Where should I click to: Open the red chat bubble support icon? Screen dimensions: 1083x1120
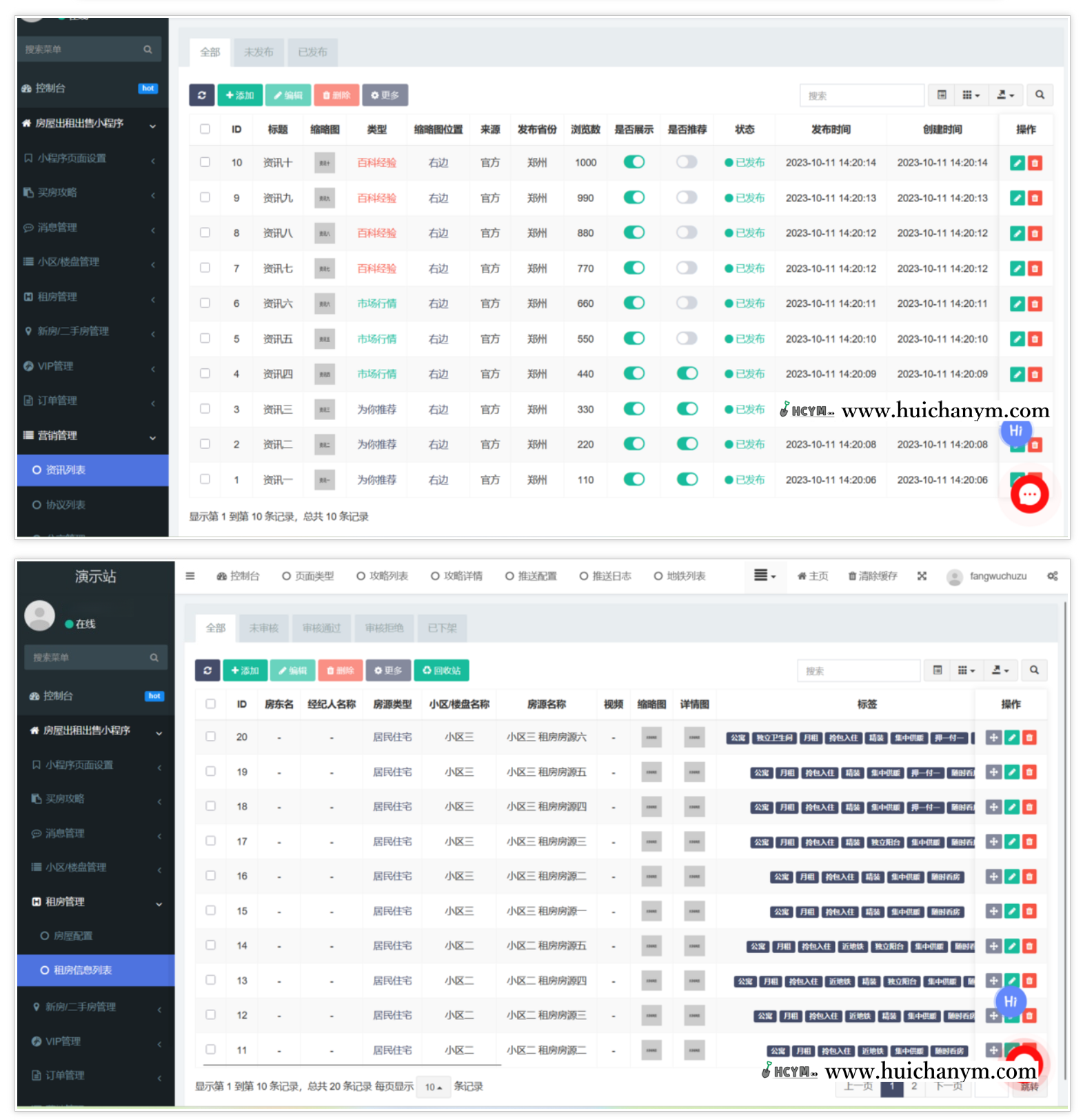pyautogui.click(x=1029, y=494)
